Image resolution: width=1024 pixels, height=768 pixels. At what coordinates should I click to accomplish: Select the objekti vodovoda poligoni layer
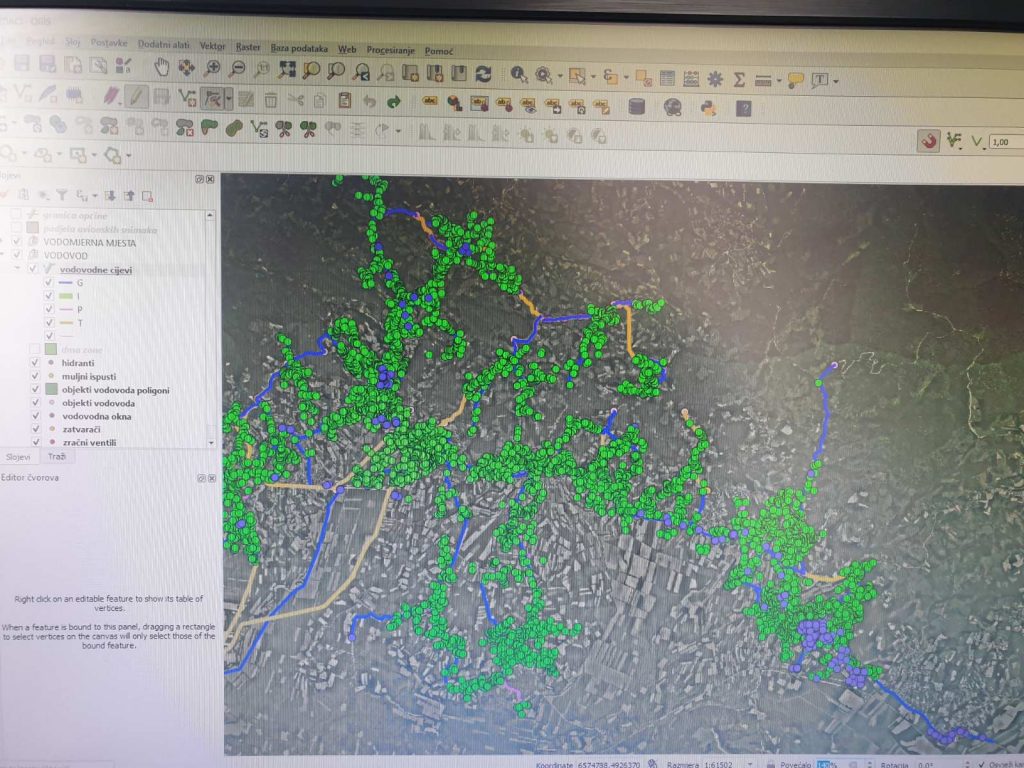tap(116, 390)
